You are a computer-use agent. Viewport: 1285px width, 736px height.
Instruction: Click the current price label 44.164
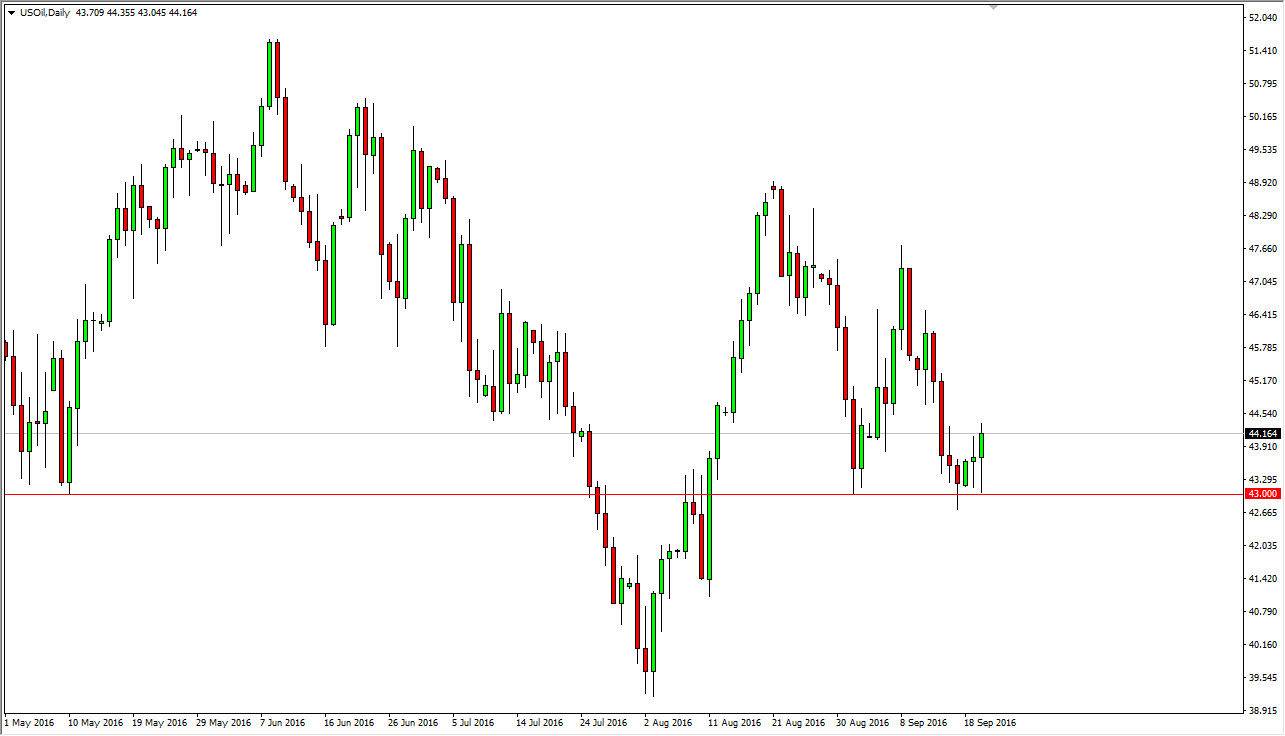[x=1262, y=434]
